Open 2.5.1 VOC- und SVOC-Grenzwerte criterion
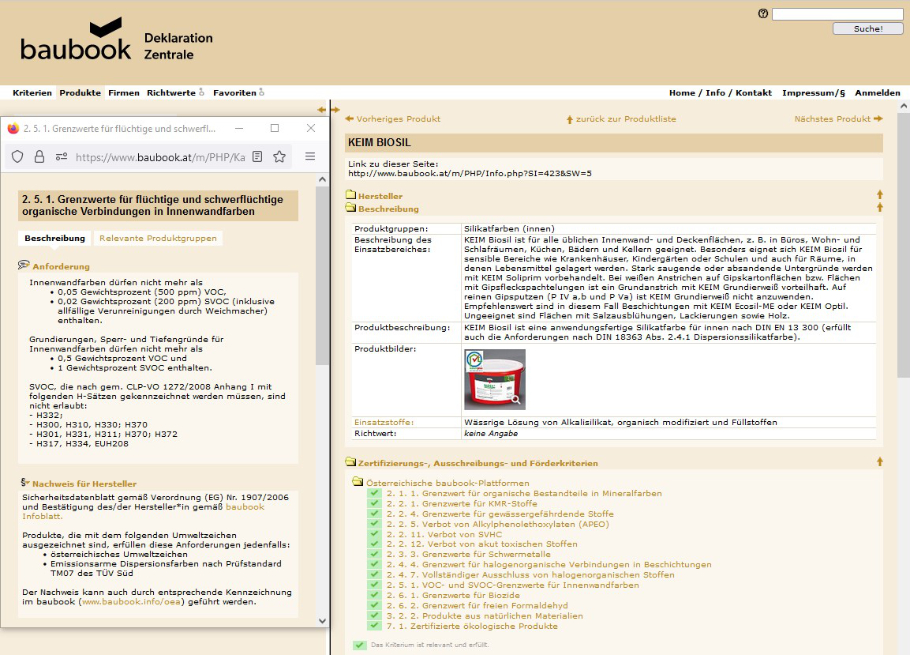The width and height of the screenshot is (910, 655). coord(513,585)
